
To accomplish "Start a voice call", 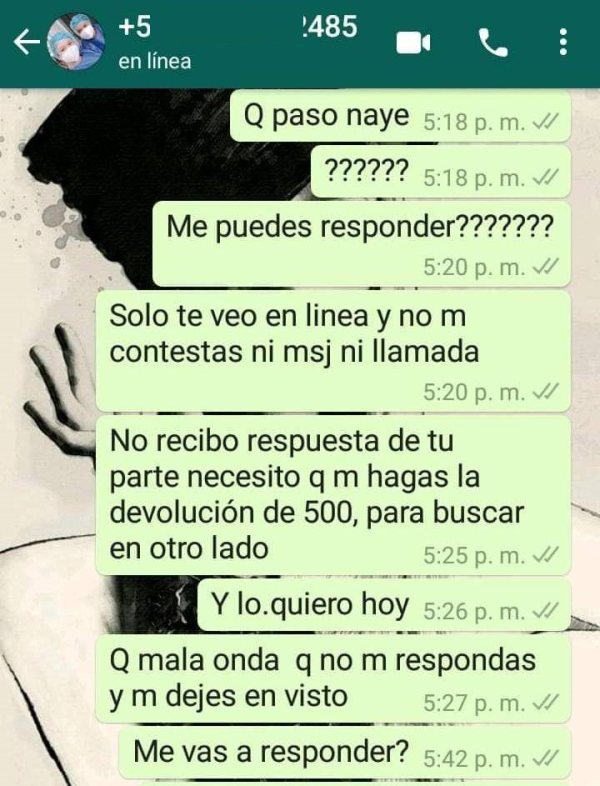I will coord(493,43).
